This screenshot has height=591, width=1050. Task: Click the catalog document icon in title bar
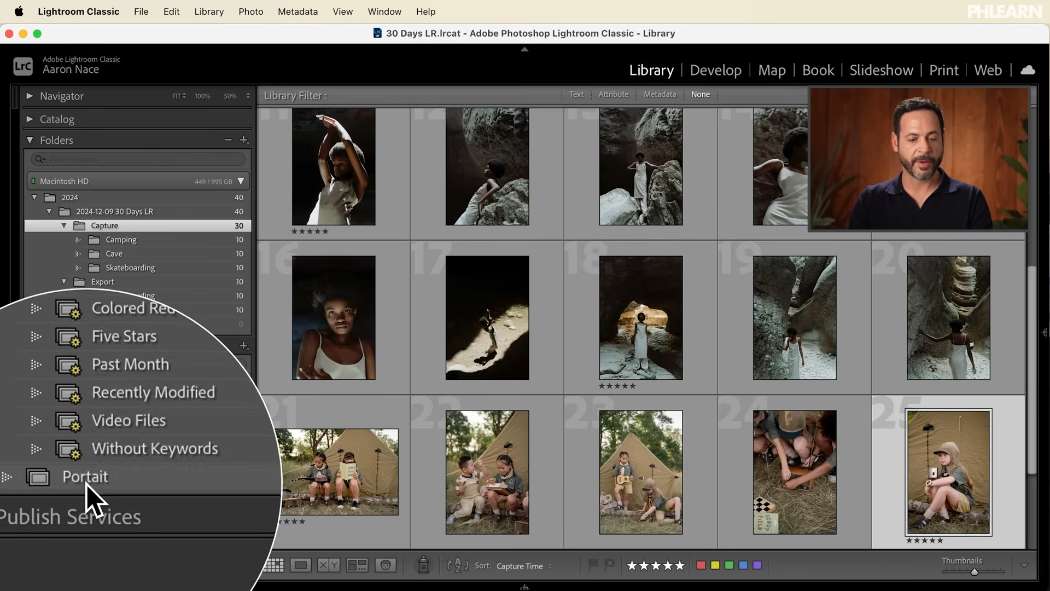(x=377, y=33)
